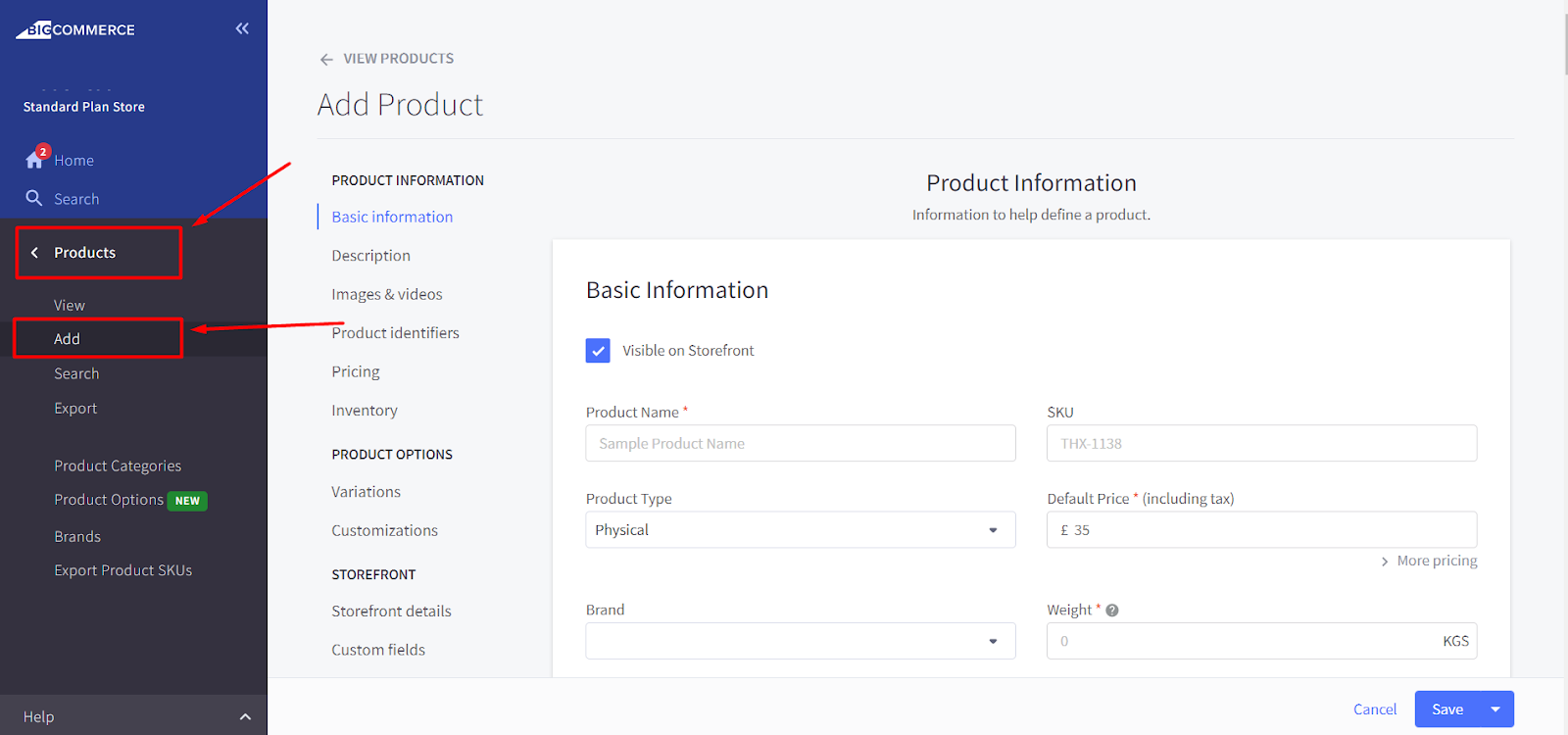1568x735 pixels.
Task: Collapse the sidebar with double-chevron icon
Action: click(x=242, y=28)
